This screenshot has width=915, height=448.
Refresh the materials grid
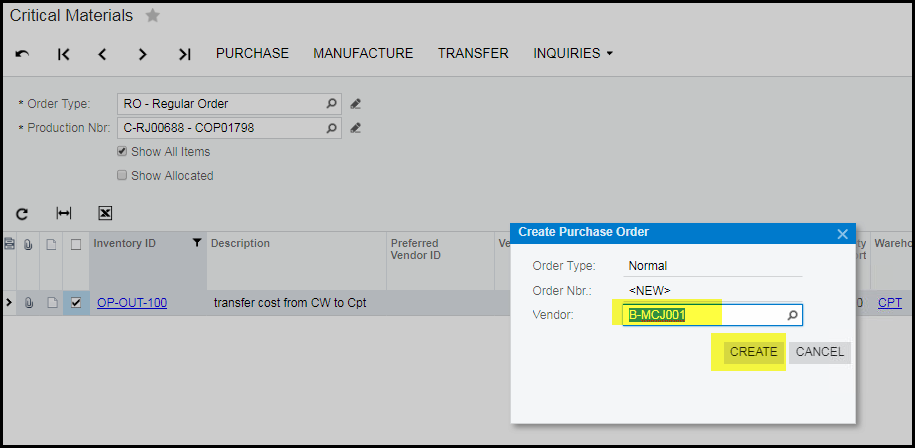[x=22, y=213]
